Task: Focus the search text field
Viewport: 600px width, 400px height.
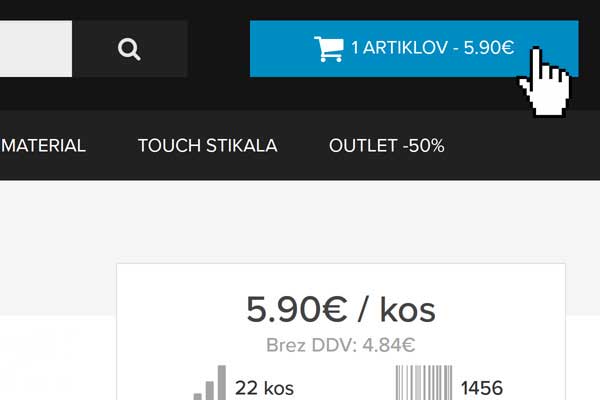Action: (x=36, y=49)
